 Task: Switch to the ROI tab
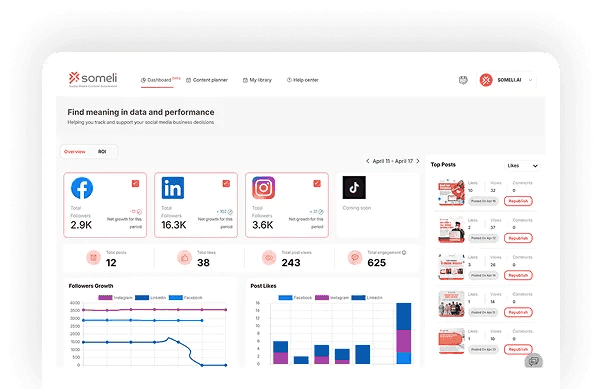click(102, 152)
